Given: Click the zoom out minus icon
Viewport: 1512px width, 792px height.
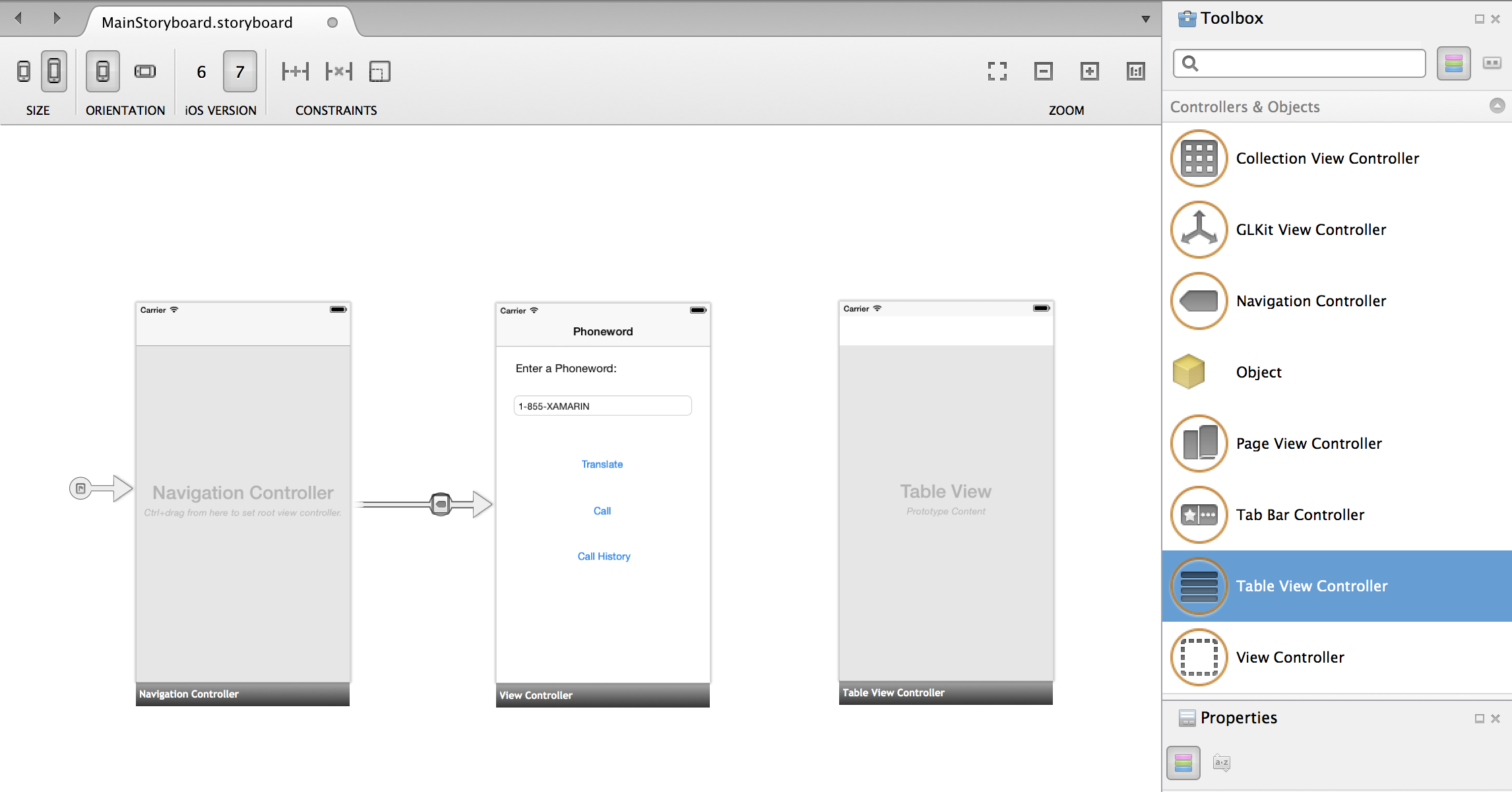Looking at the screenshot, I should (1043, 71).
